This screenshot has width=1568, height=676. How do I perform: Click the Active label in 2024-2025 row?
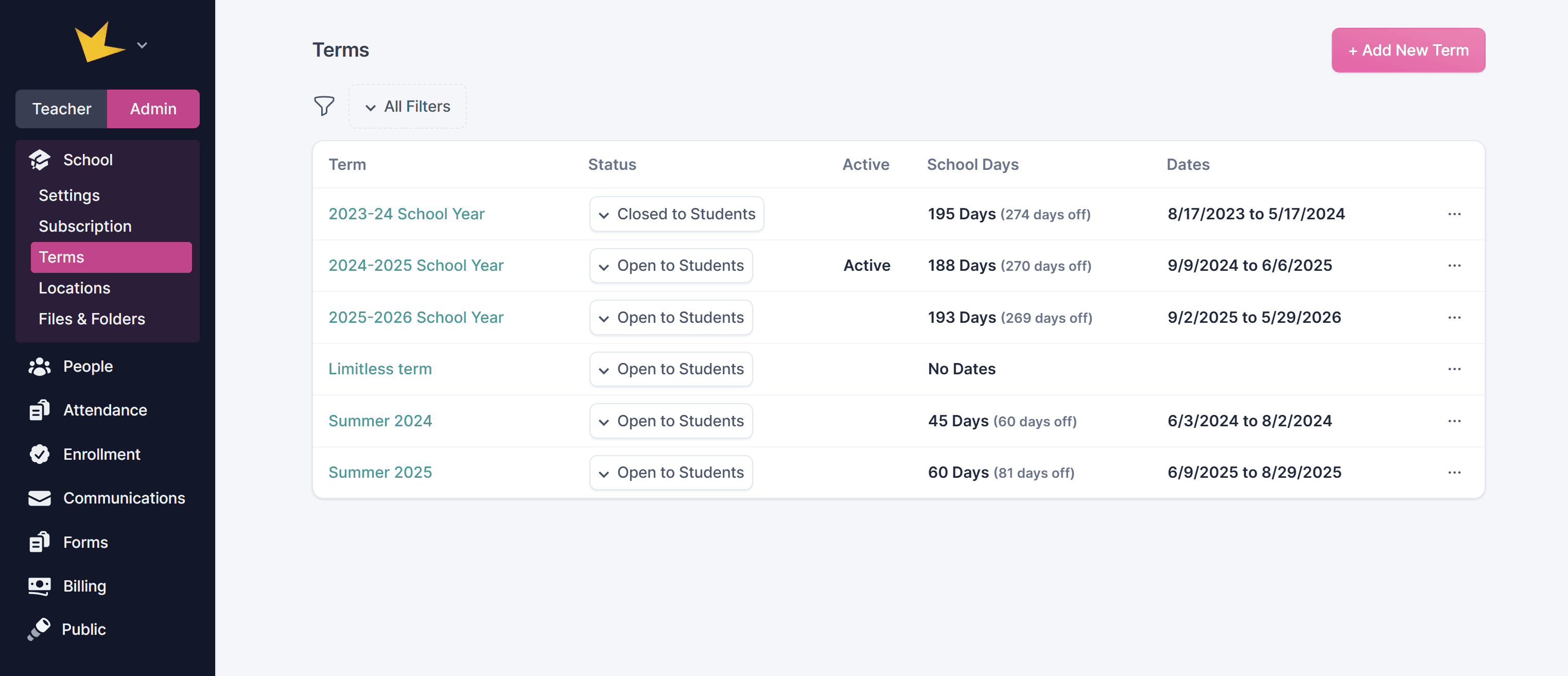coord(867,266)
